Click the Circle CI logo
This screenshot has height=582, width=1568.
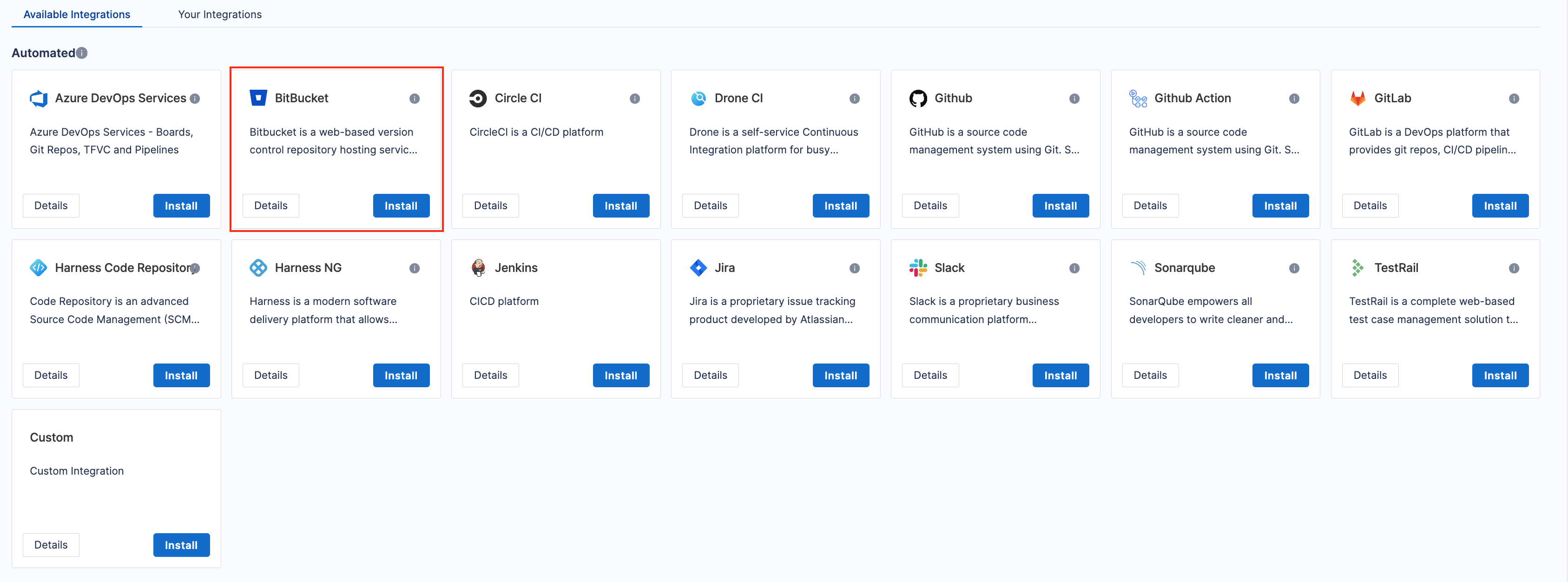tap(478, 98)
